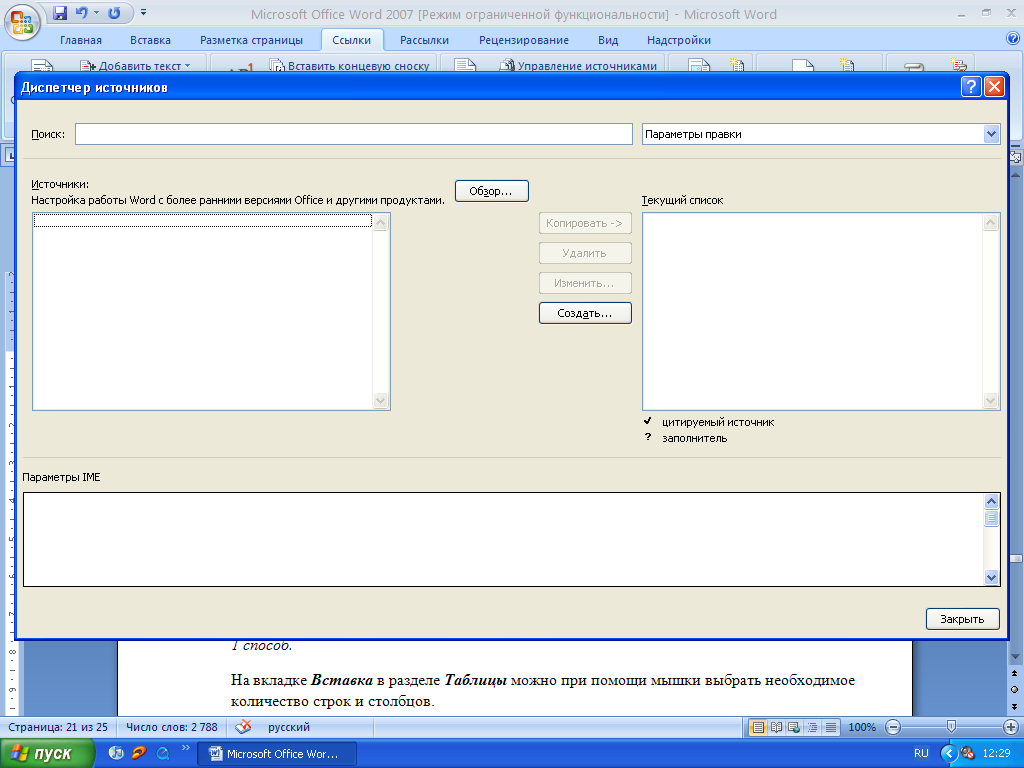
Task: Click the пуск Start button
Action: click(47, 754)
